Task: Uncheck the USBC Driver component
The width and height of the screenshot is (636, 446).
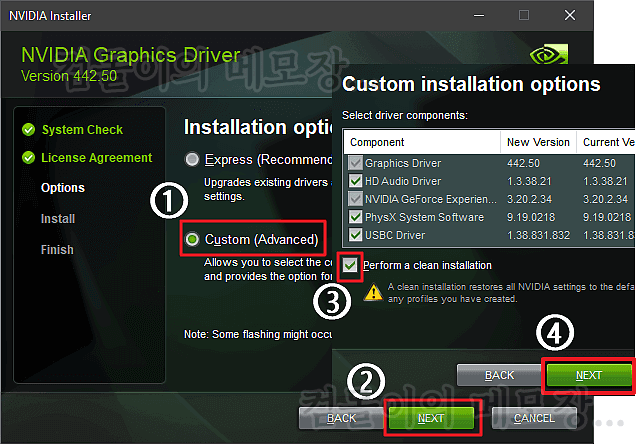Action: pyautogui.click(x=355, y=235)
